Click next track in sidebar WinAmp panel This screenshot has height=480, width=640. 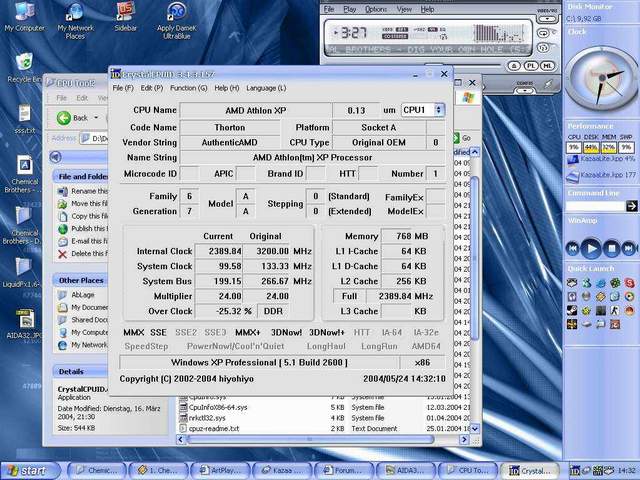(629, 248)
